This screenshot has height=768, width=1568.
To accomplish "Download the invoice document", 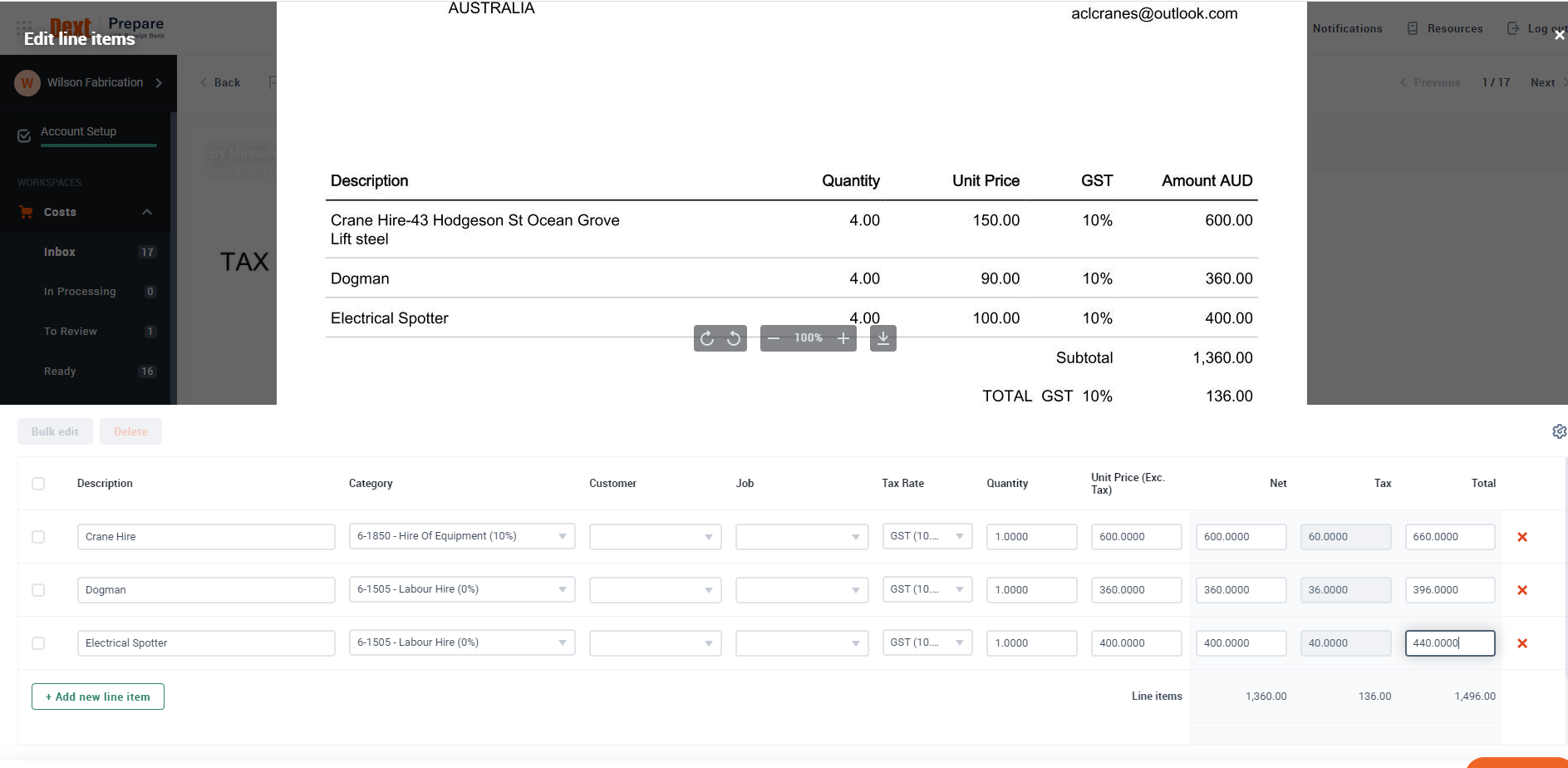I will 882,338.
